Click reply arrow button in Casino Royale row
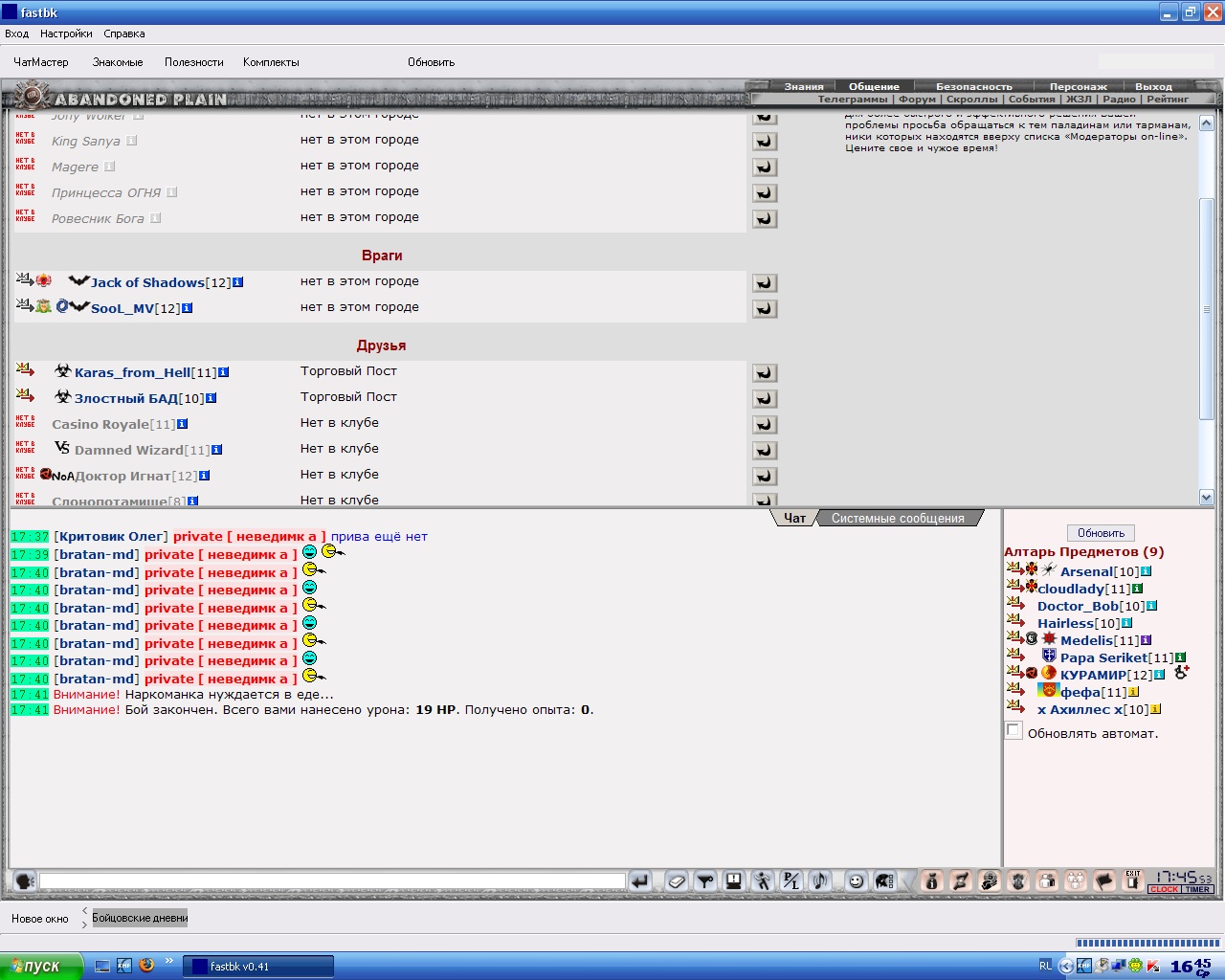The width and height of the screenshot is (1225, 980). click(x=765, y=424)
